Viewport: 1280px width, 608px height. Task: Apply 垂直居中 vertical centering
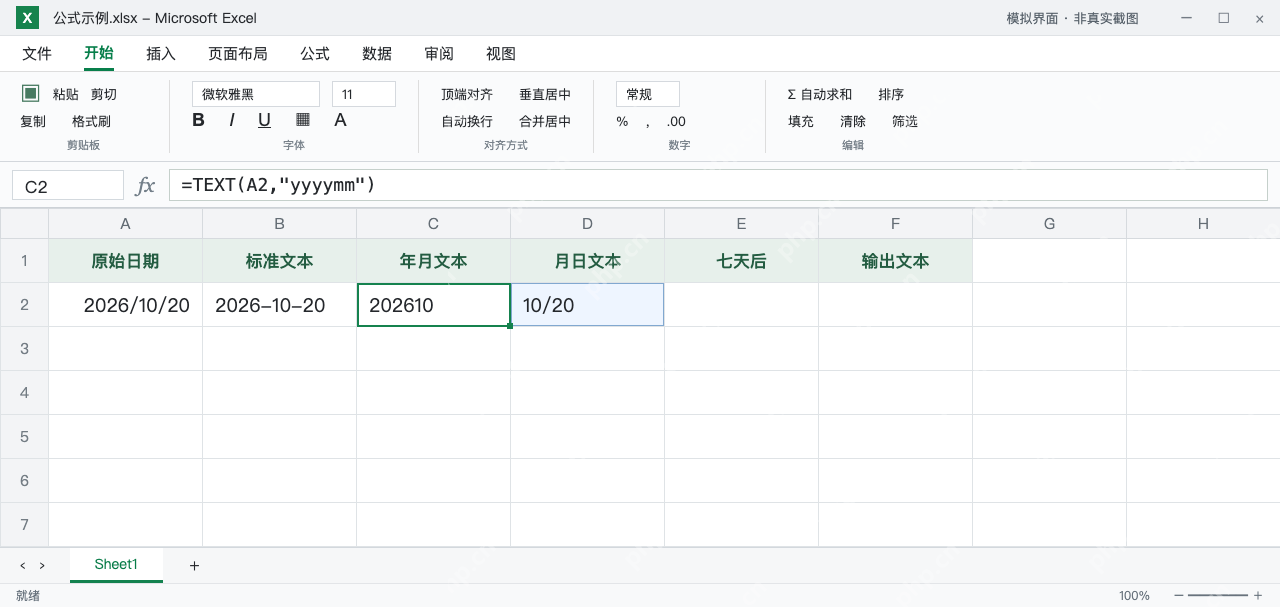545,94
